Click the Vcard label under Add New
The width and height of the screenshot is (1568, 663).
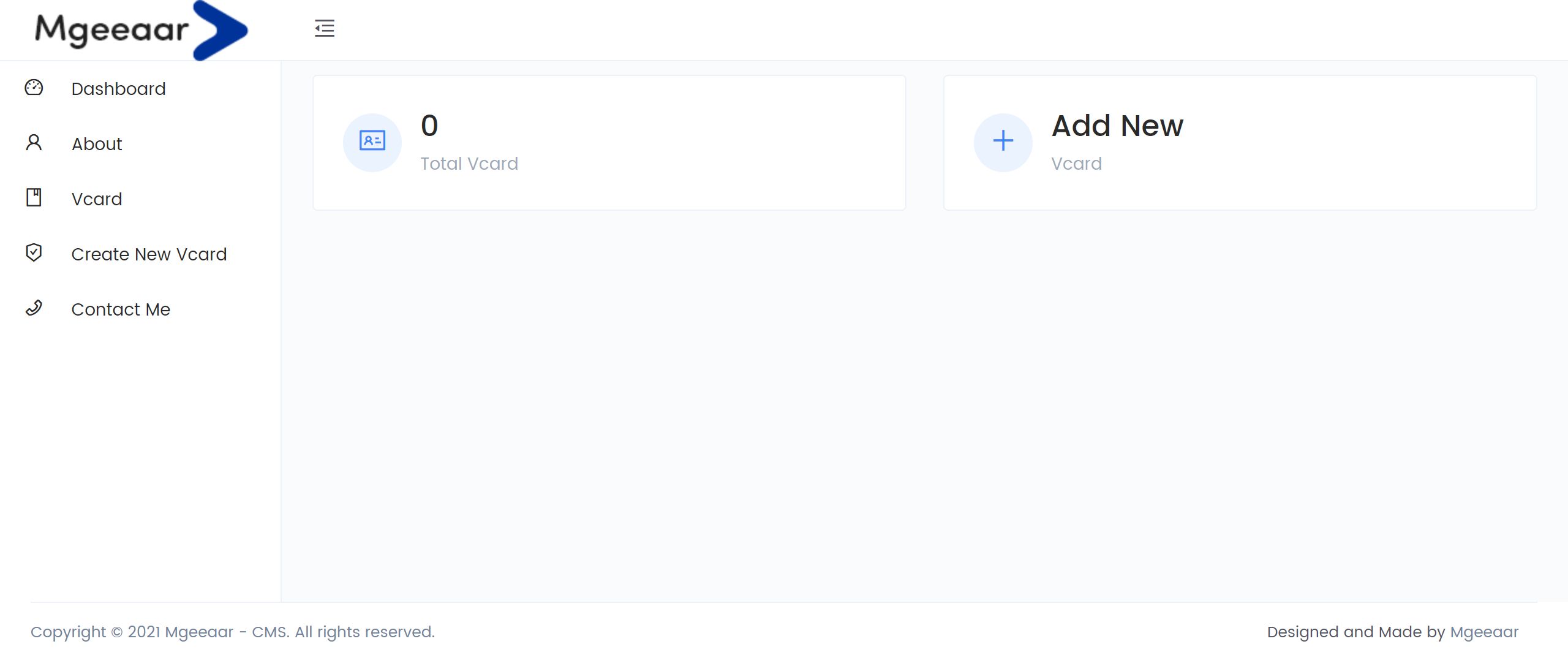pyautogui.click(x=1076, y=164)
